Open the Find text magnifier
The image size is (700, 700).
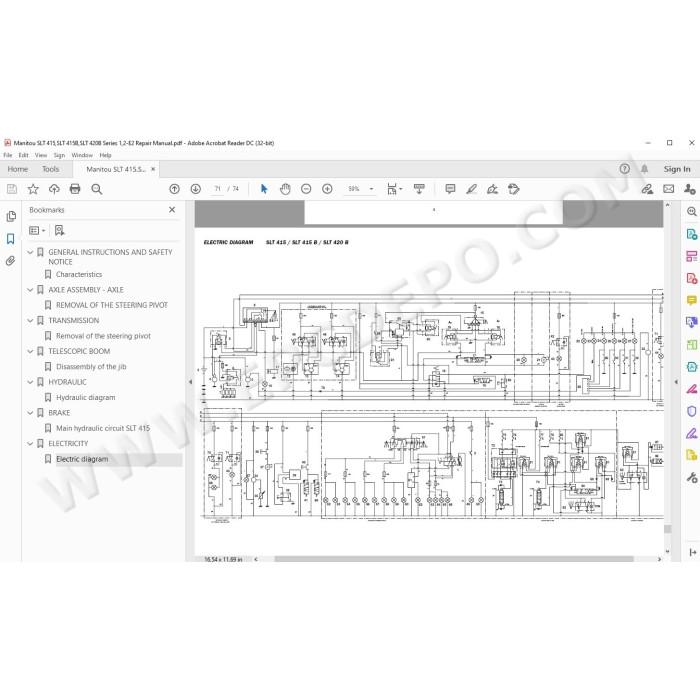coord(96,189)
